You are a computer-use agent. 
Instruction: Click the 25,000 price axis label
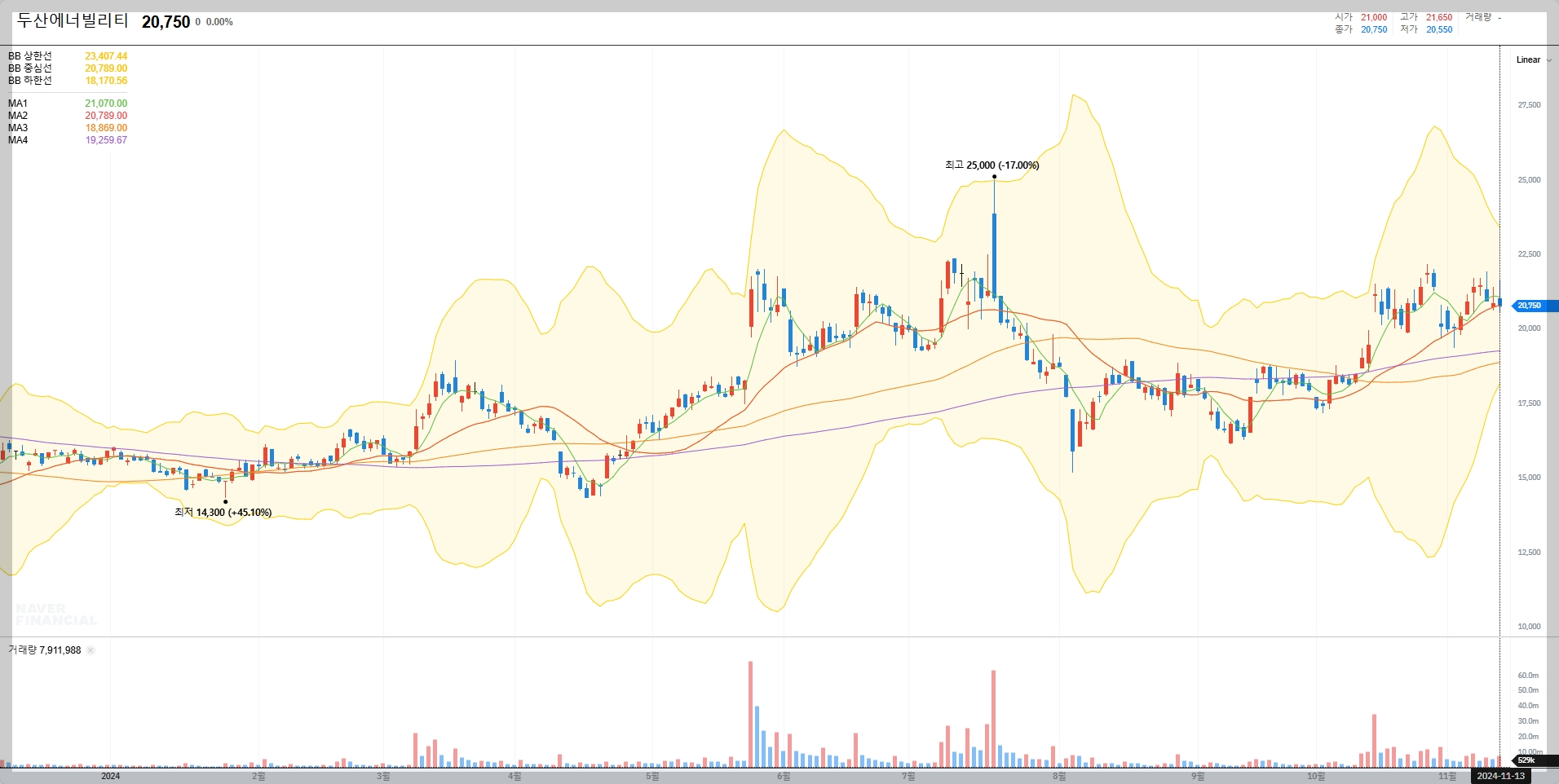click(x=1529, y=179)
